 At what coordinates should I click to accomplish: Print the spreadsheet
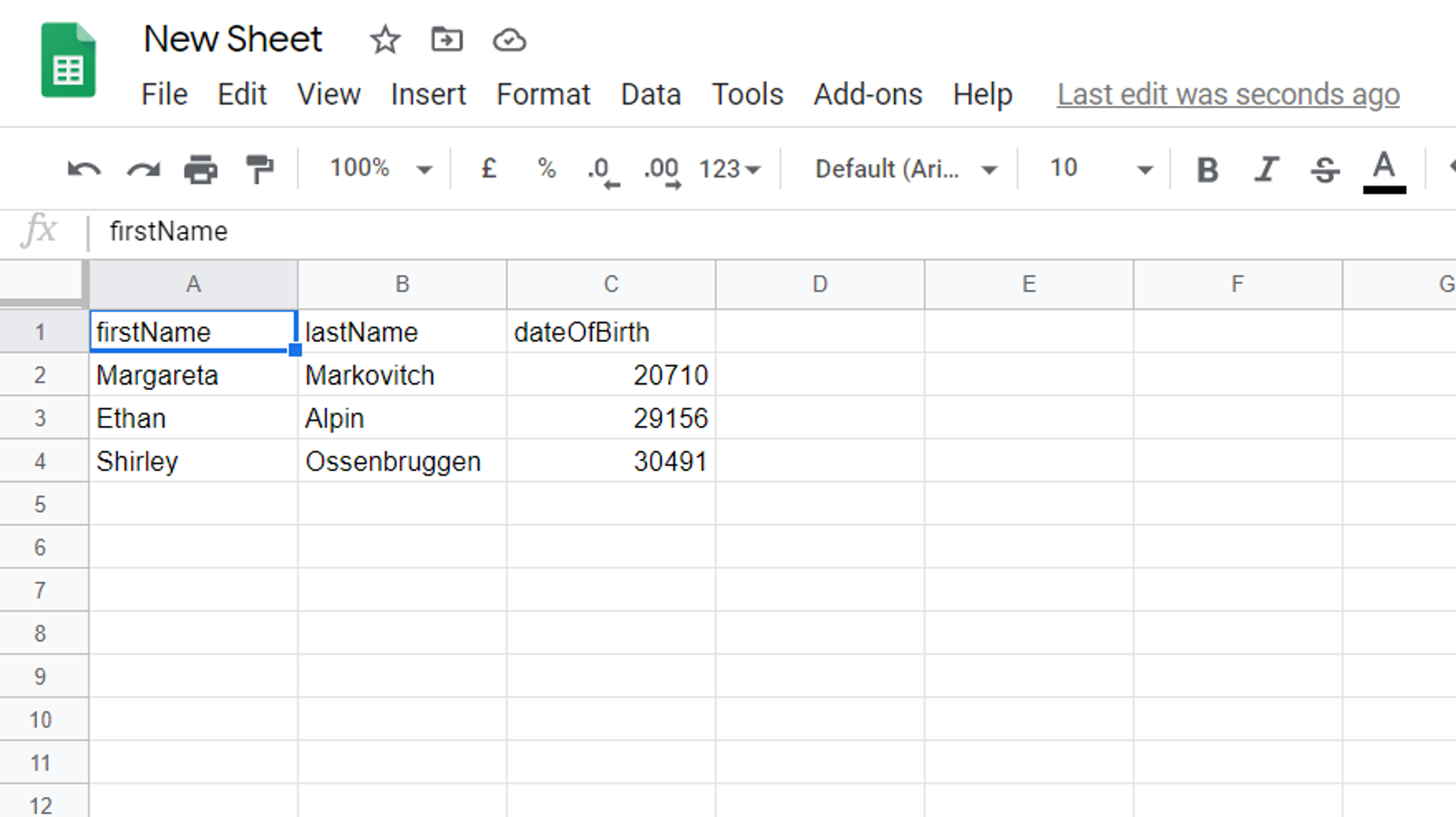tap(201, 169)
